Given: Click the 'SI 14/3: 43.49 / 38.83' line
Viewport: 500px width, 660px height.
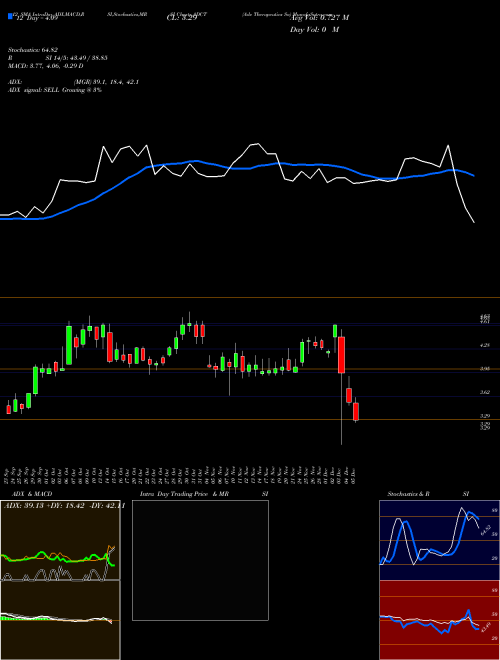Looking at the screenshot, I should click(x=77, y=58).
